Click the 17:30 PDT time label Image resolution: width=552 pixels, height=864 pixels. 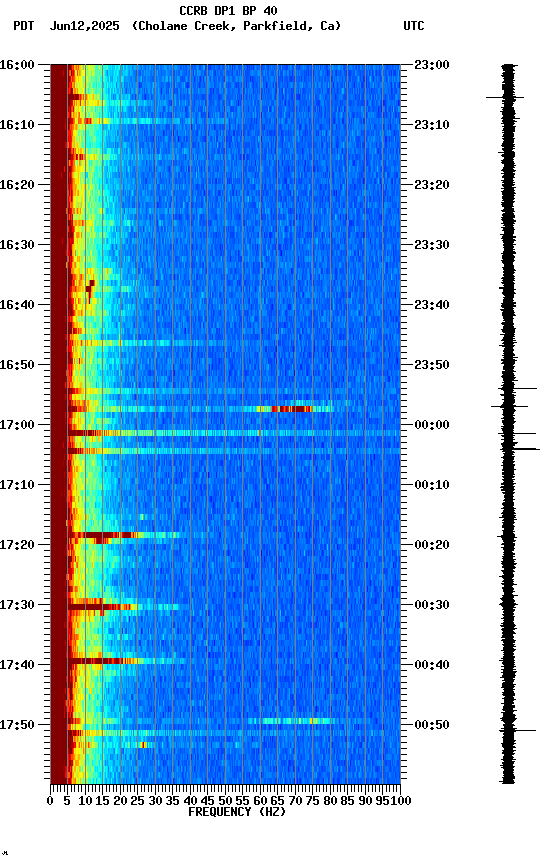point(17,605)
